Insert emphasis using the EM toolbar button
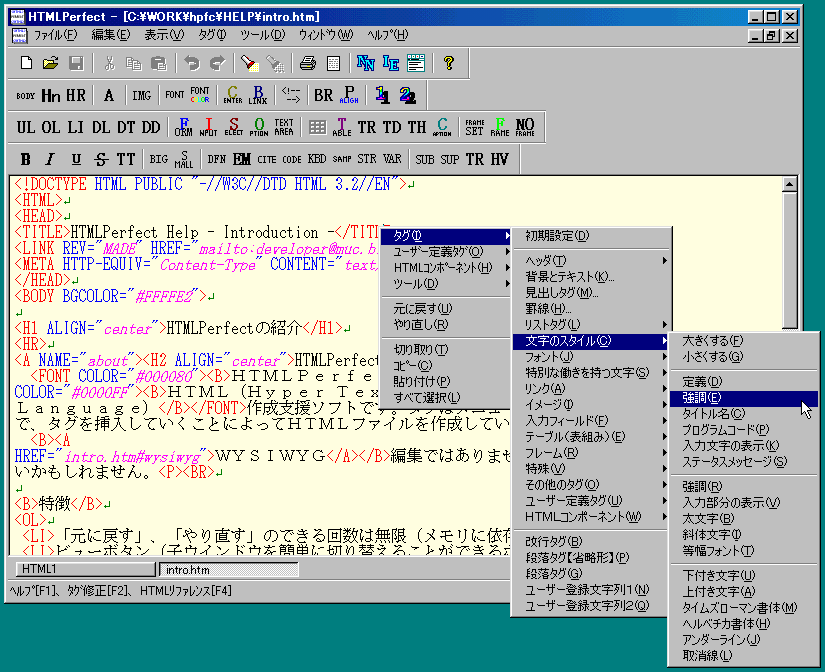Screen dimensions: 825x672 tap(242, 159)
